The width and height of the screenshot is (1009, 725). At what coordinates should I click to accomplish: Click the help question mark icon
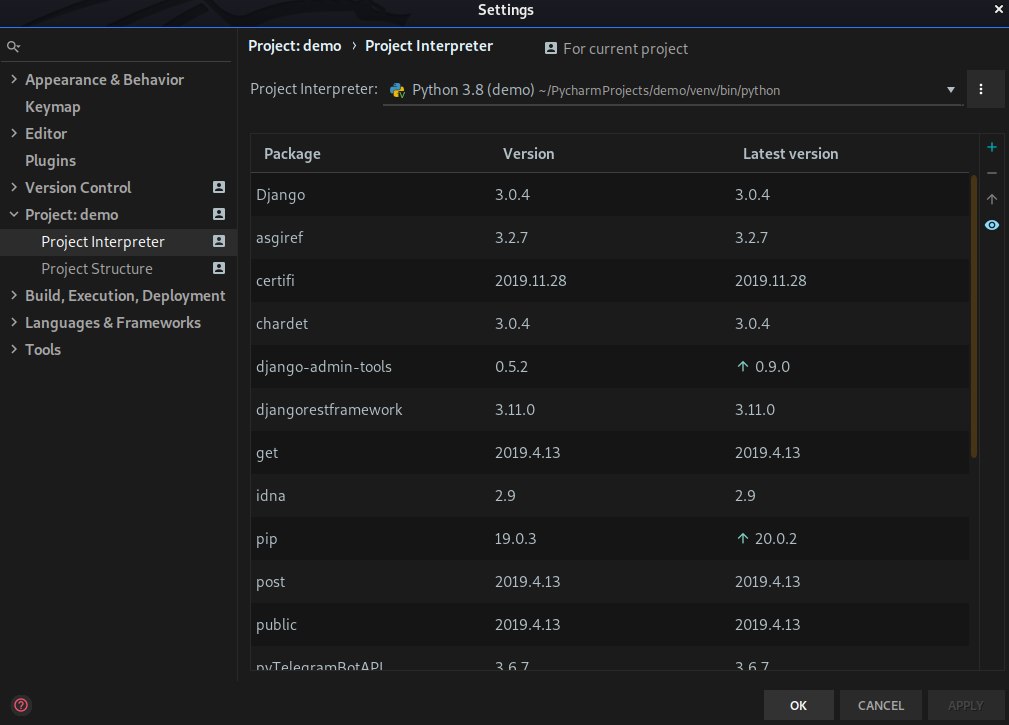pos(21,705)
